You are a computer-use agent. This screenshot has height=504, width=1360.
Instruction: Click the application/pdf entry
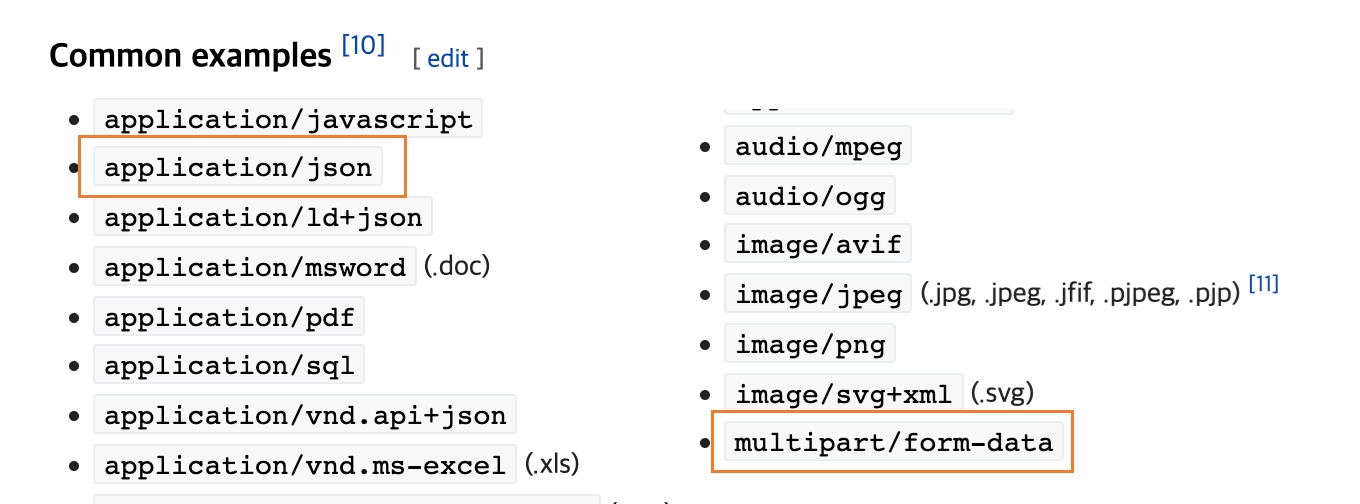click(229, 318)
